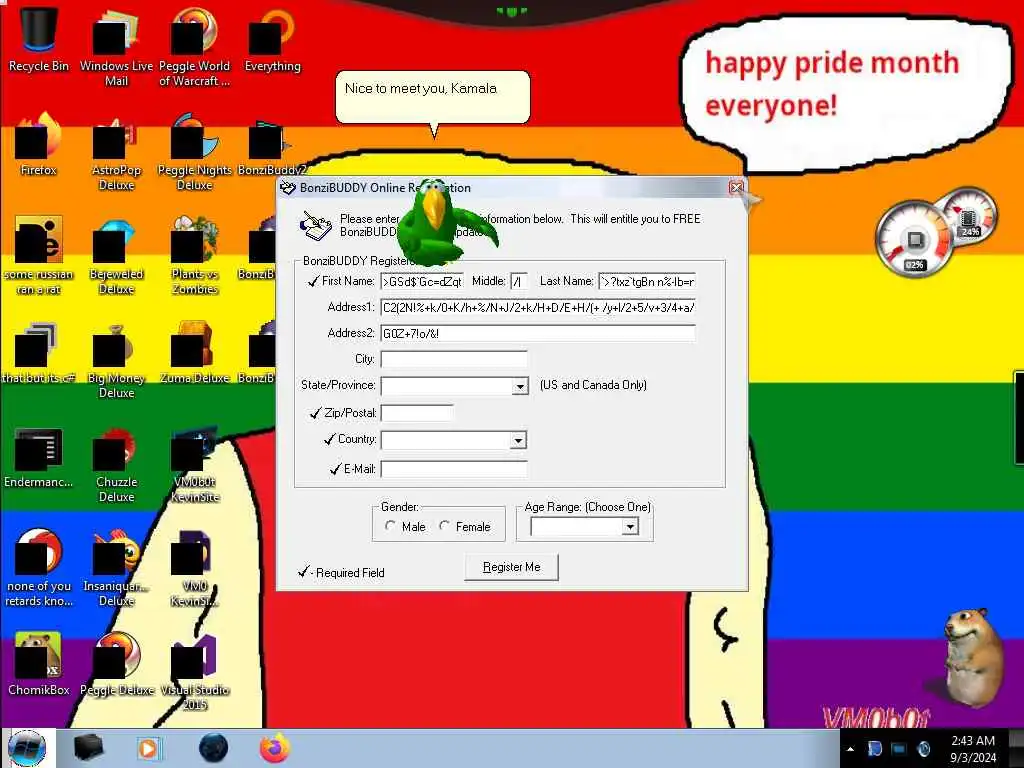Open Insaniquarium Deluxe desktop icon
This screenshot has width=1024, height=768.
click(x=116, y=567)
